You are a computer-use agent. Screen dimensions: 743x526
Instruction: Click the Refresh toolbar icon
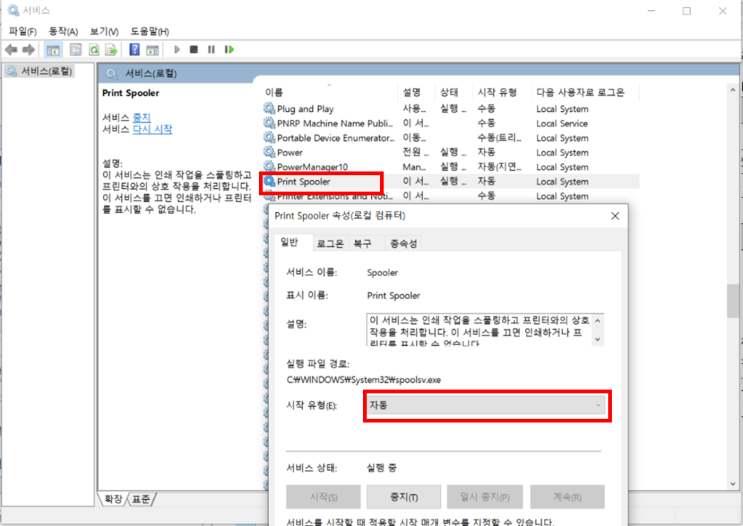point(94,49)
